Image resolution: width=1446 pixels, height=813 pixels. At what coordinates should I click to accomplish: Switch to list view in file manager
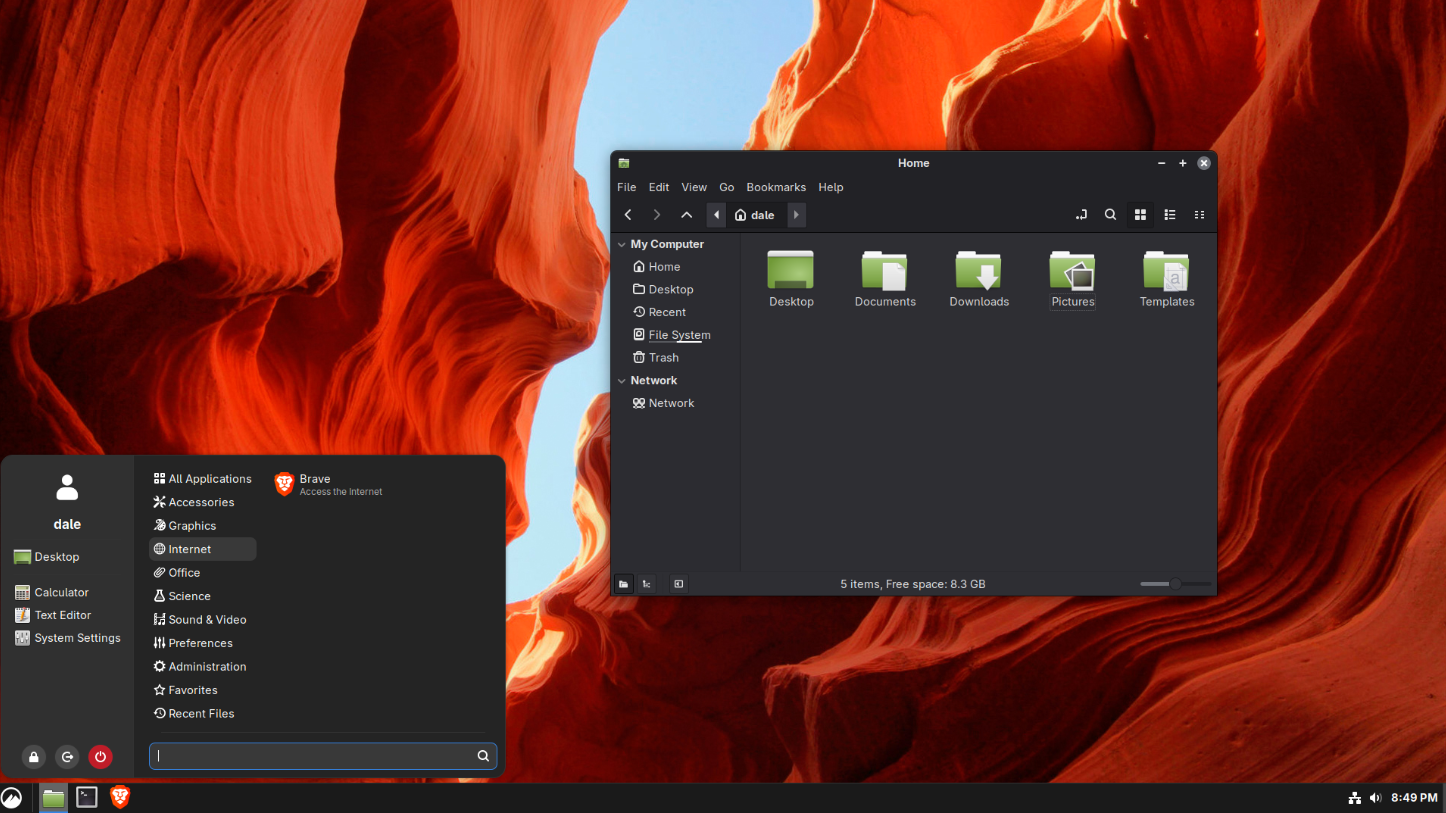coord(1169,215)
